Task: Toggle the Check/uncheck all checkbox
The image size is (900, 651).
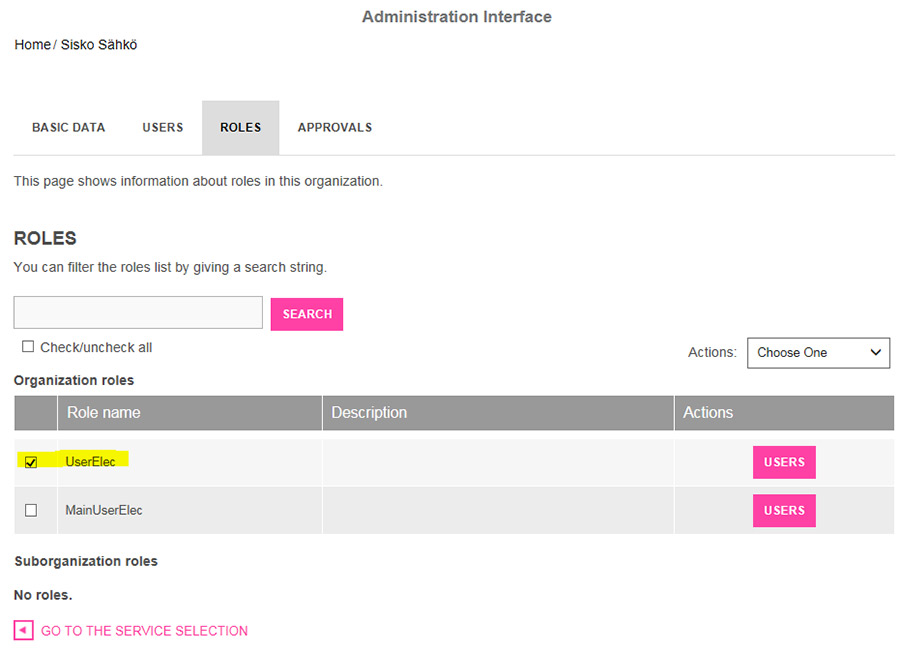Action: (x=28, y=346)
